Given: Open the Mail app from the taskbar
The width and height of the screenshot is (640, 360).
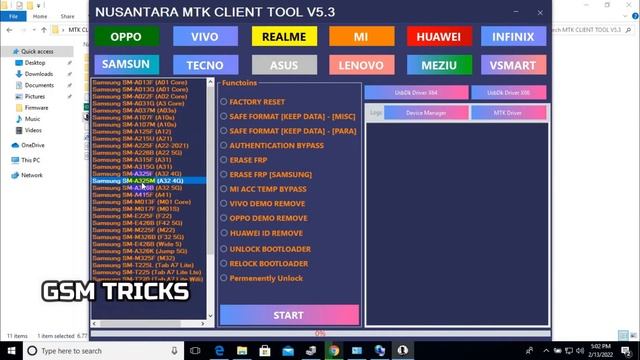Looking at the screenshot, I should (x=288, y=351).
